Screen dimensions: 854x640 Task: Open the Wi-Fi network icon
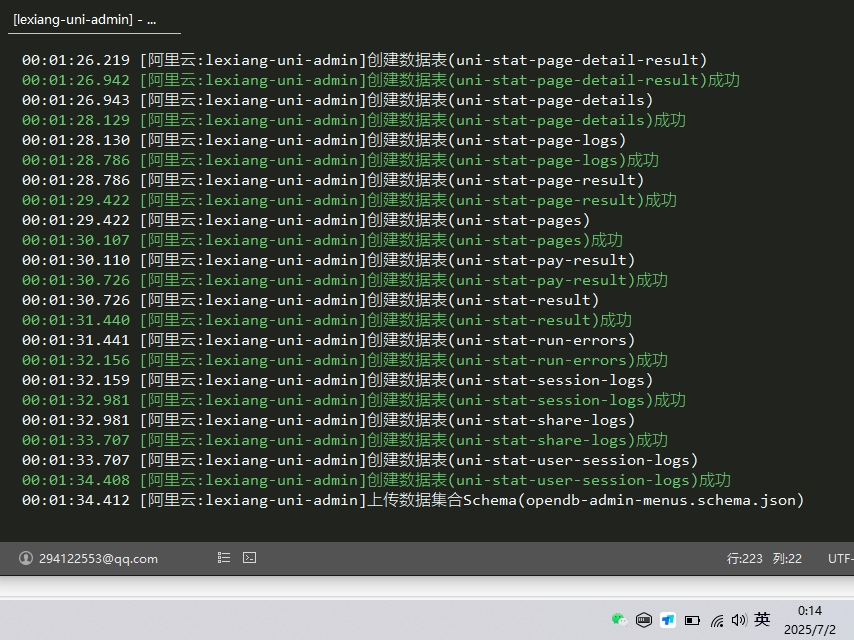pyautogui.click(x=717, y=620)
